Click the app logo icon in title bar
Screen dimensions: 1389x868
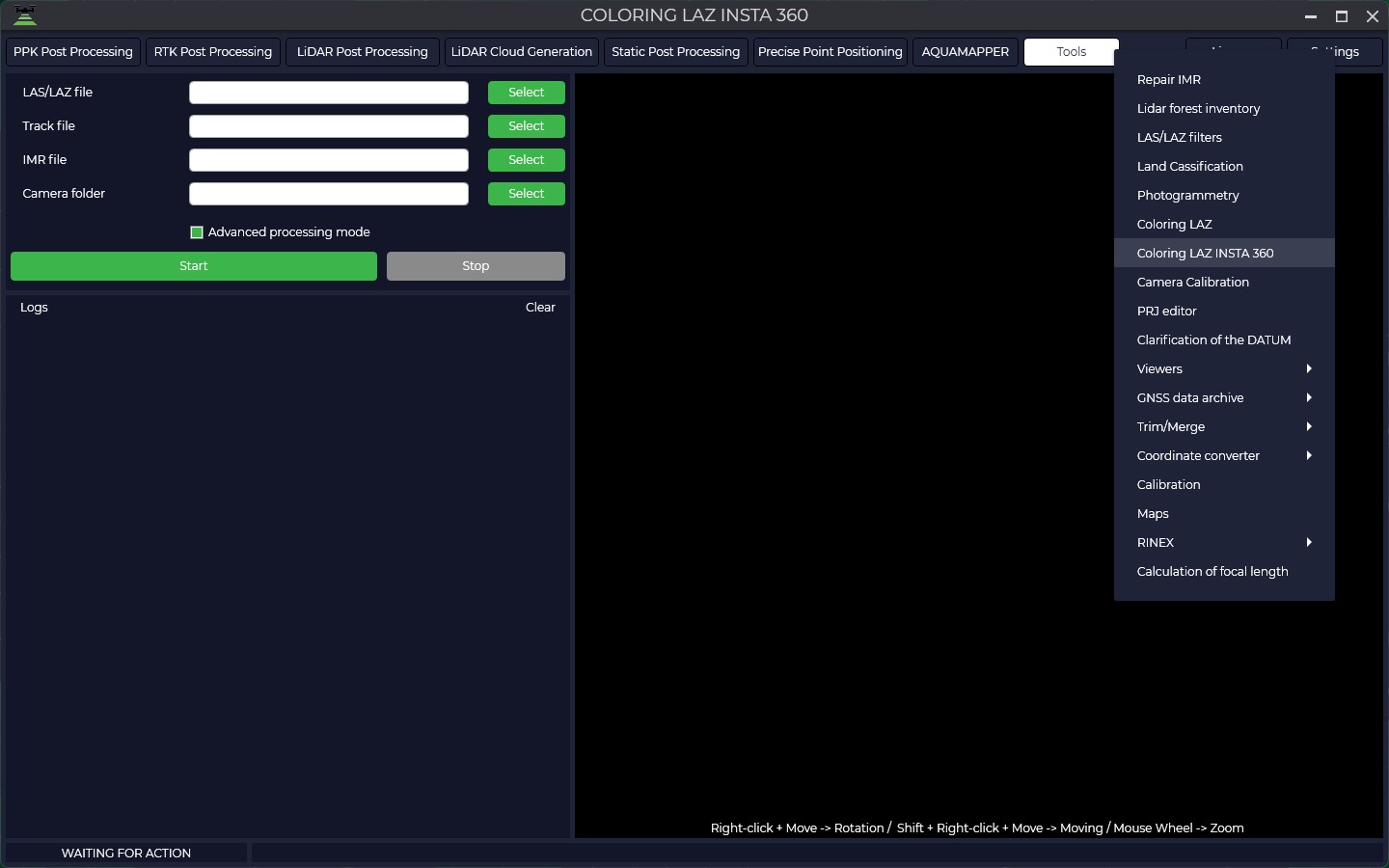pyautogui.click(x=25, y=15)
